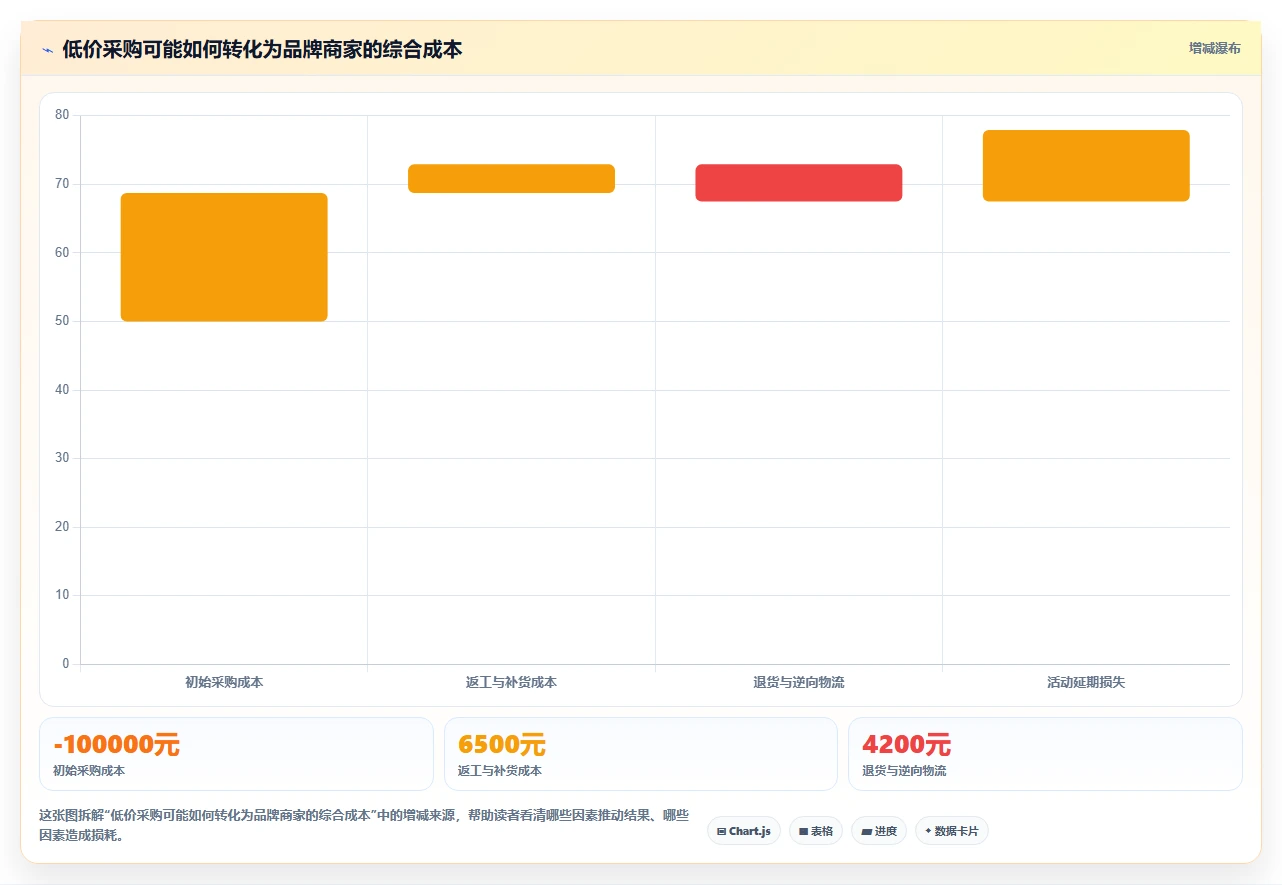Viewport: 1282px width, 885px height.
Task: Click y-axis tick value 50
Action: click(62, 321)
